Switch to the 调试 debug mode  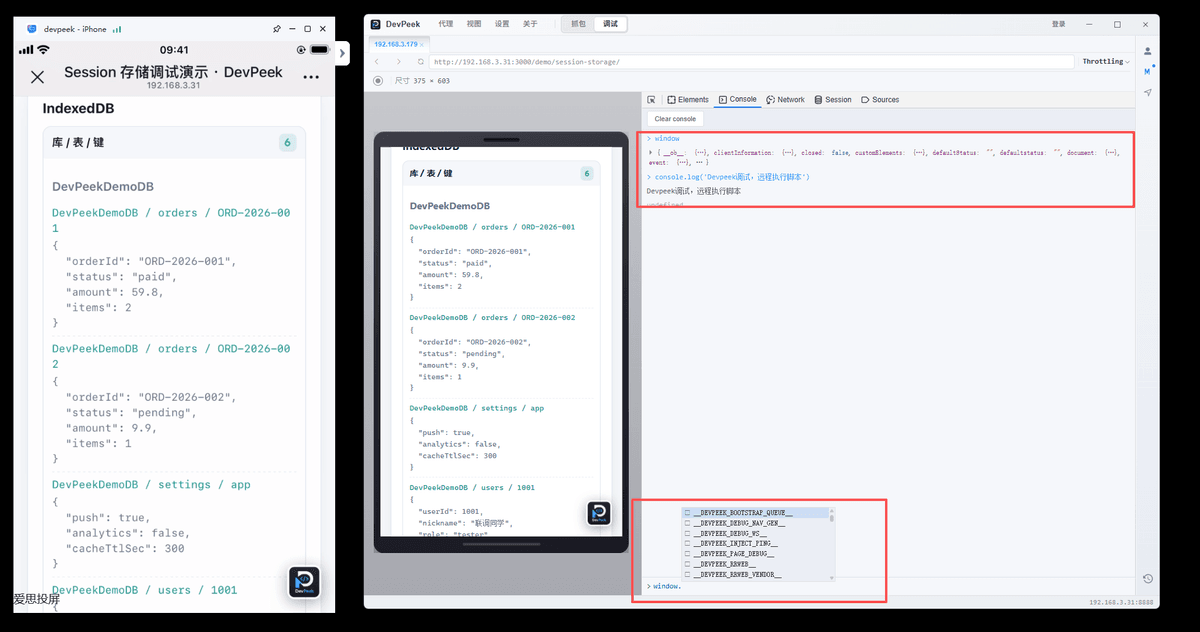pyautogui.click(x=610, y=24)
